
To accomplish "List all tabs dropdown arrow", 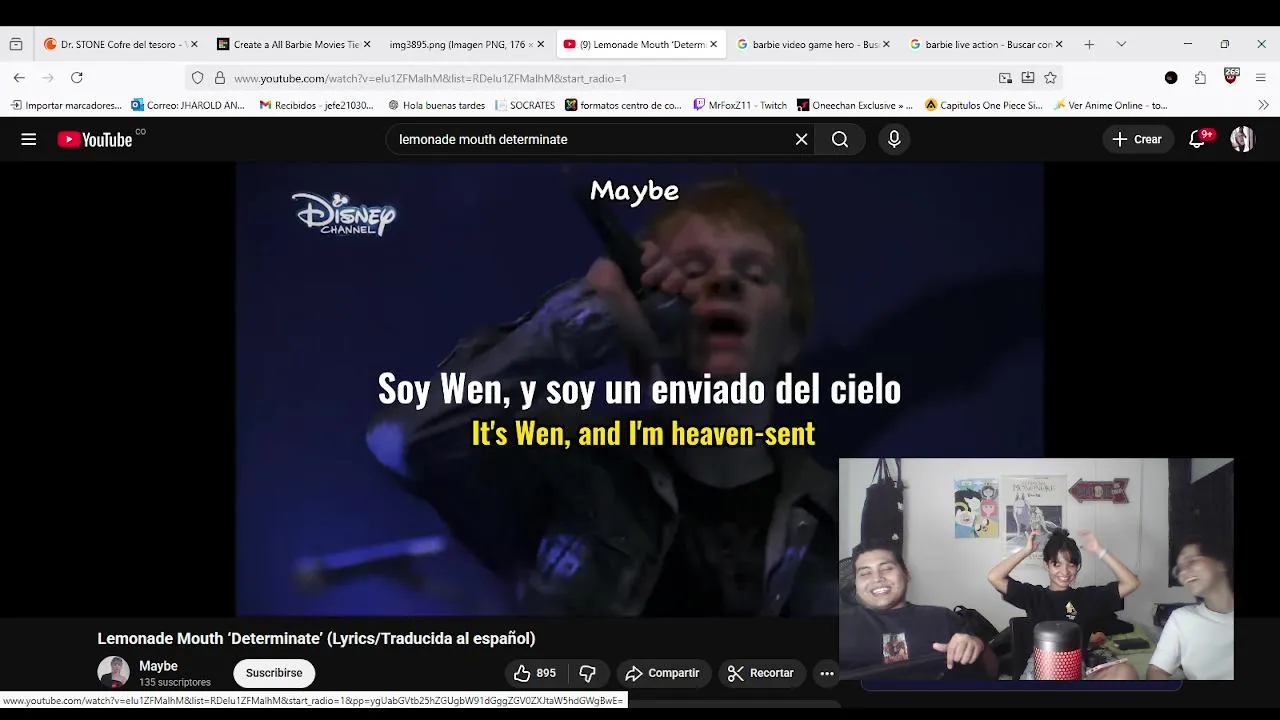I will [1121, 44].
